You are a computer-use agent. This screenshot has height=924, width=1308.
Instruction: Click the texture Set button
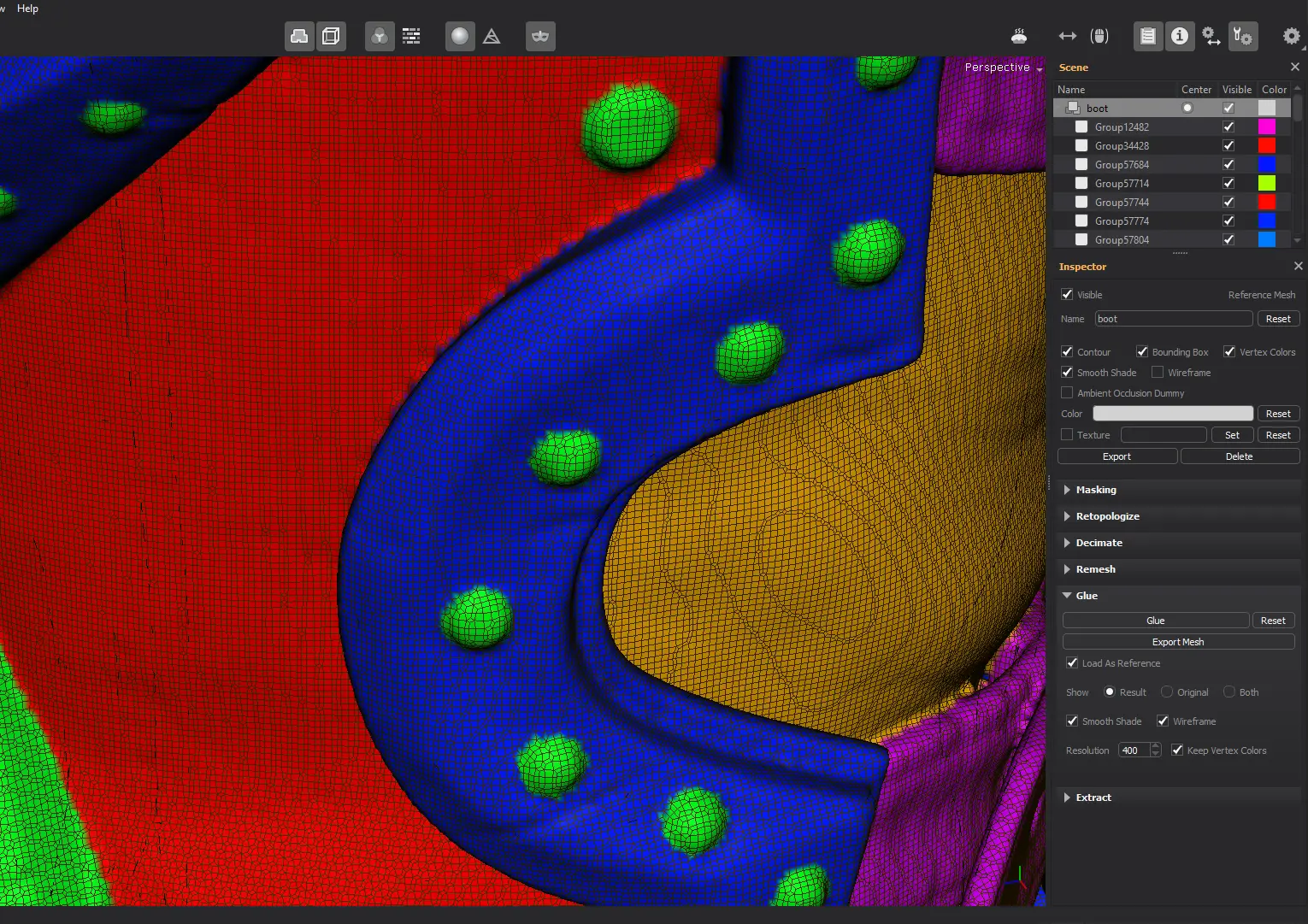coord(1232,435)
